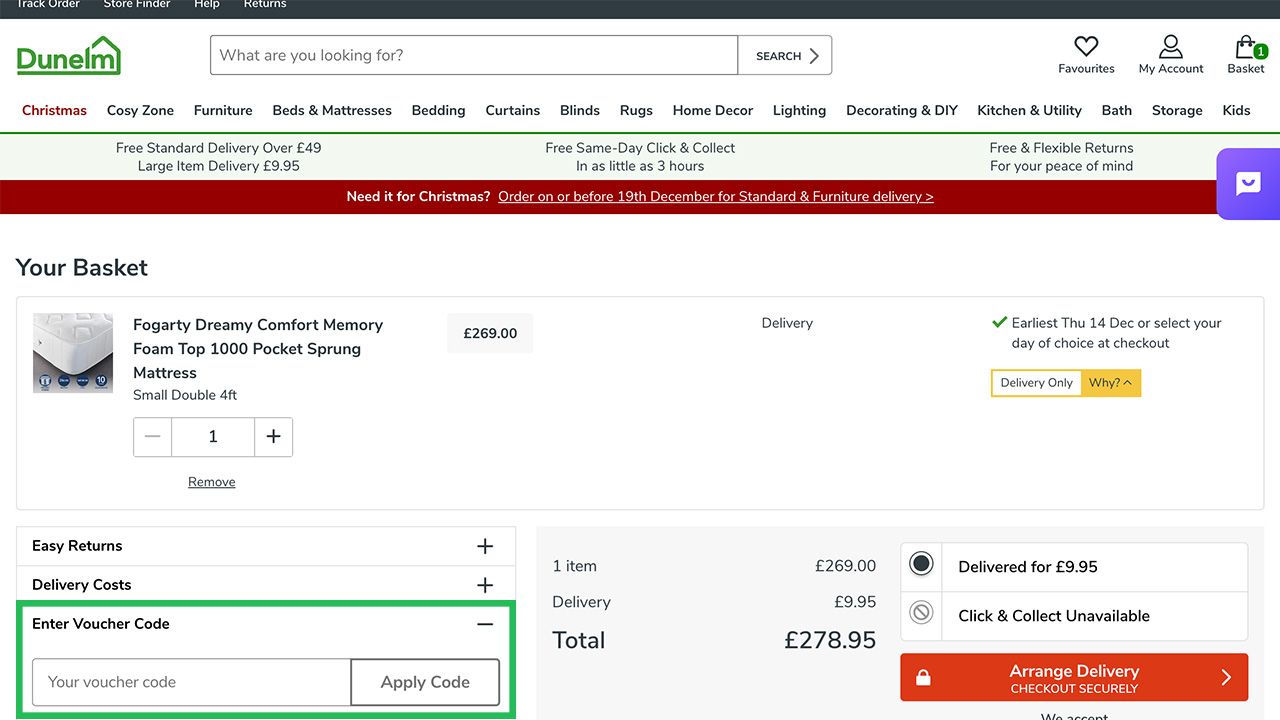Viewport: 1280px width, 720px height.
Task: Collapse the Enter Voucher Code section
Action: click(x=266, y=624)
